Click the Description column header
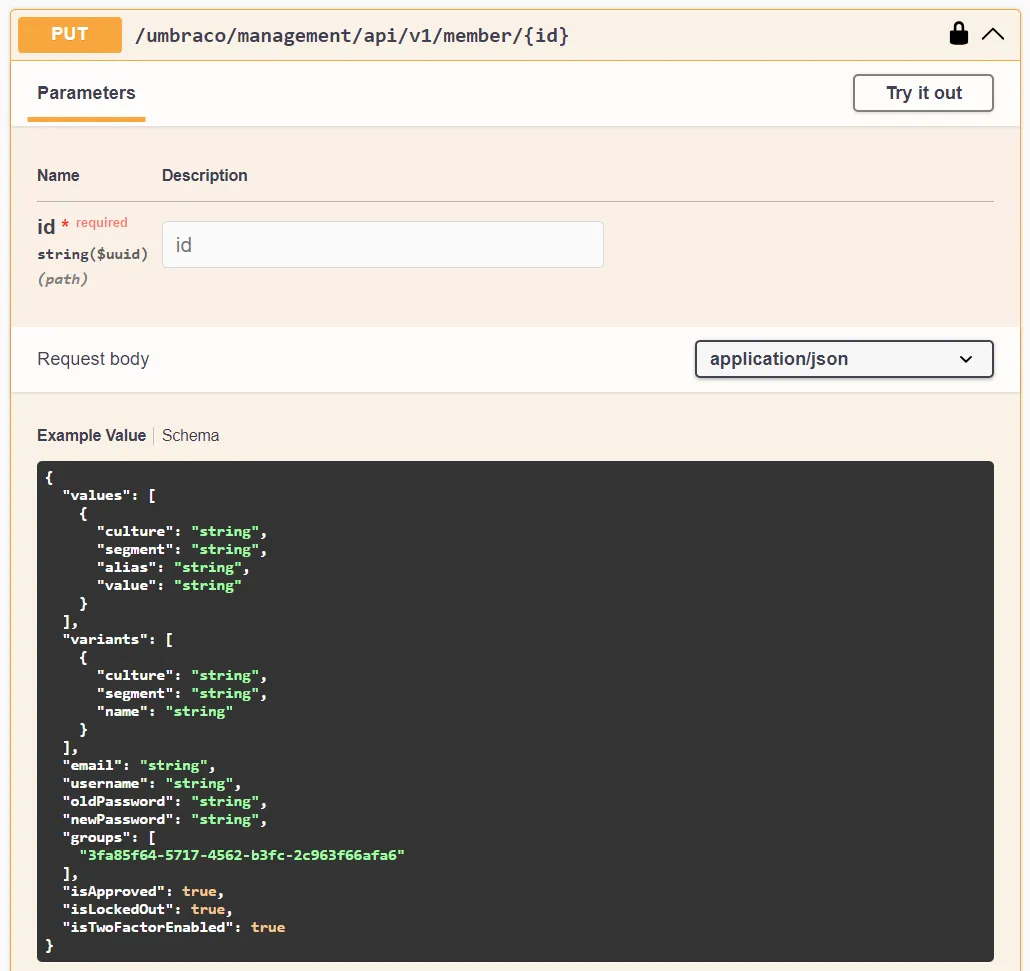 205,175
